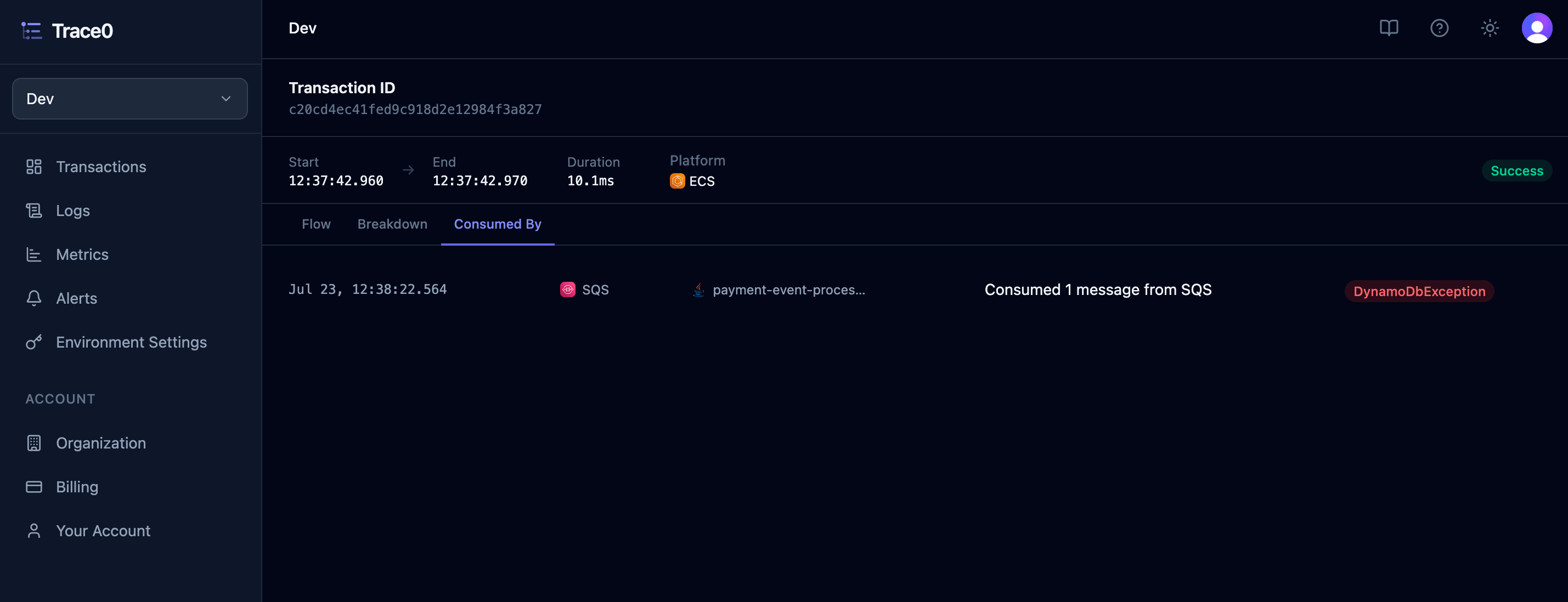This screenshot has width=1568, height=602.
Task: Click the Billing card icon
Action: click(x=34, y=486)
